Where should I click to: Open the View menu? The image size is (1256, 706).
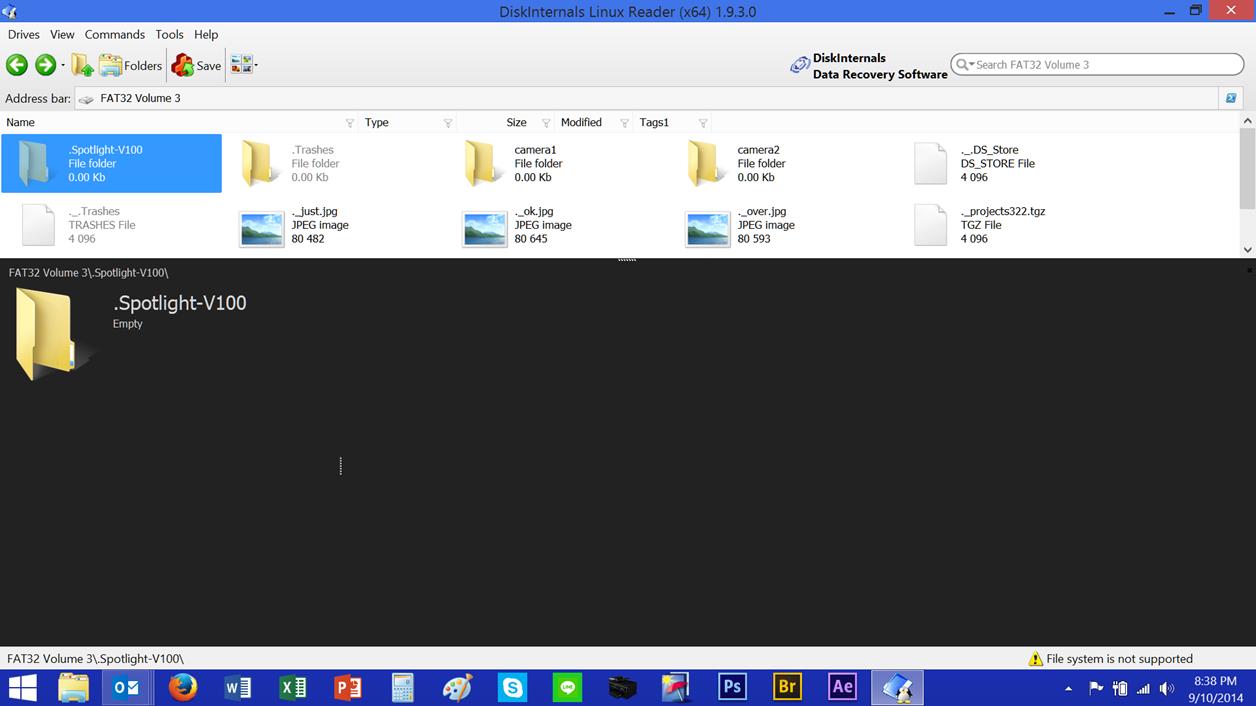click(x=62, y=34)
